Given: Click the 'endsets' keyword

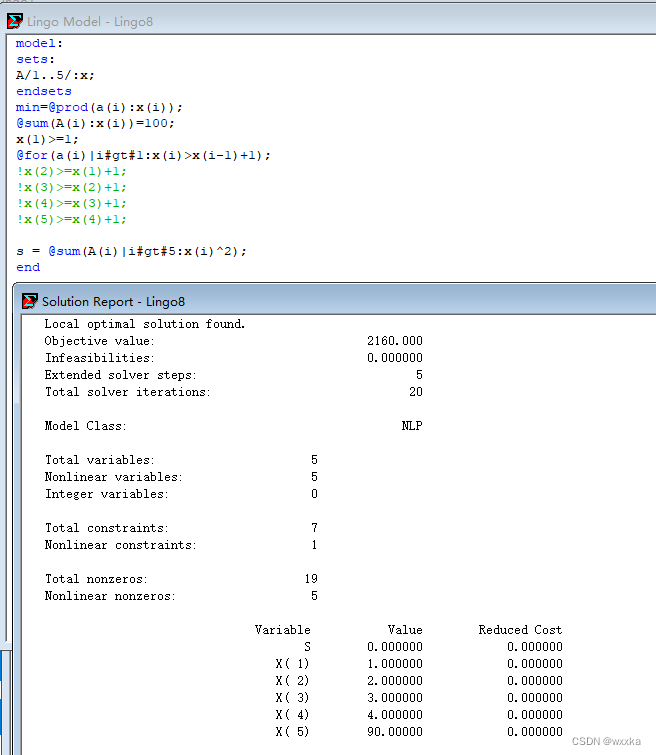Looking at the screenshot, I should 44,91.
